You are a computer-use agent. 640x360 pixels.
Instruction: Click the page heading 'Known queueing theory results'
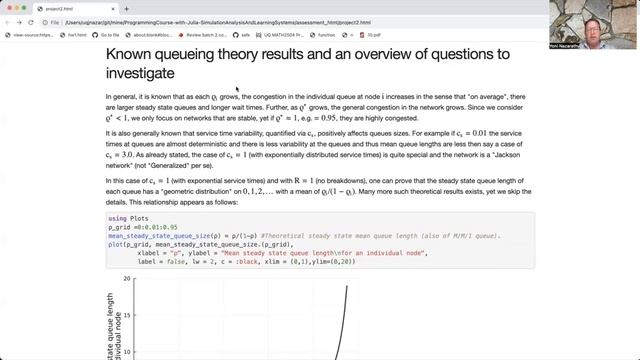pos(308,63)
